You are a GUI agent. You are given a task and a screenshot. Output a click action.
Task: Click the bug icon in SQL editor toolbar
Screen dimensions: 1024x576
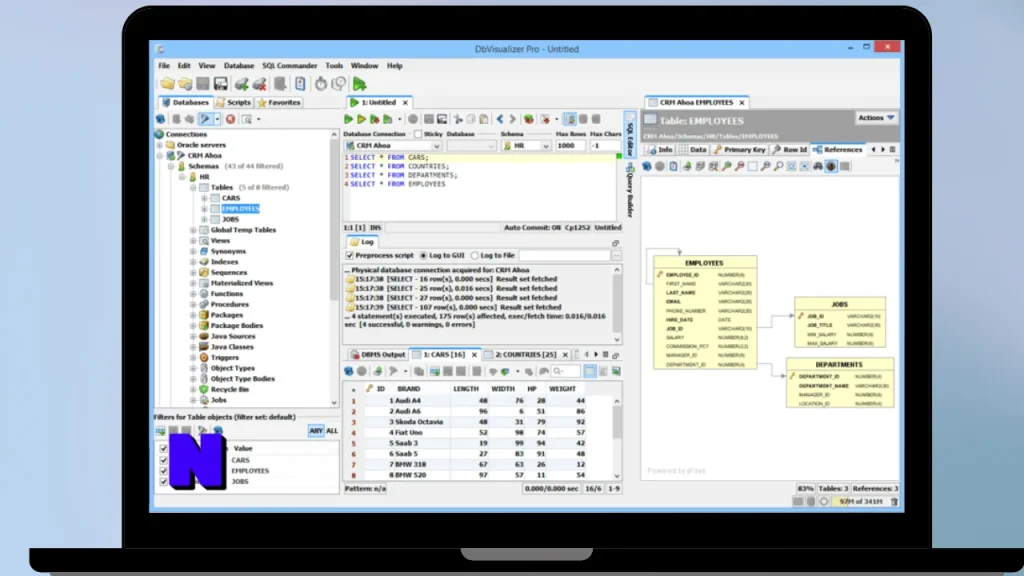point(528,120)
